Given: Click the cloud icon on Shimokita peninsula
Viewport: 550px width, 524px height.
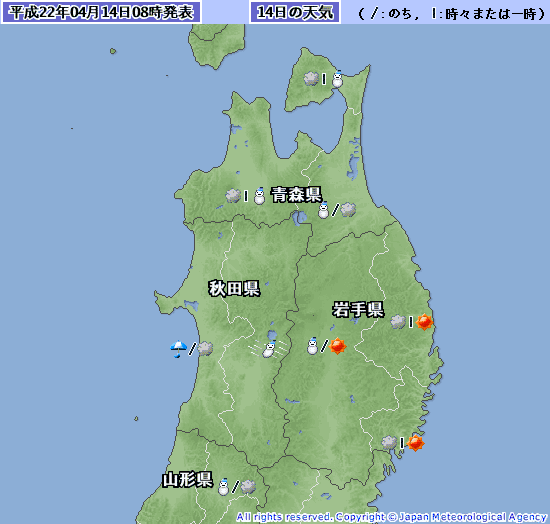Looking at the screenshot, I should pyautogui.click(x=311, y=79).
